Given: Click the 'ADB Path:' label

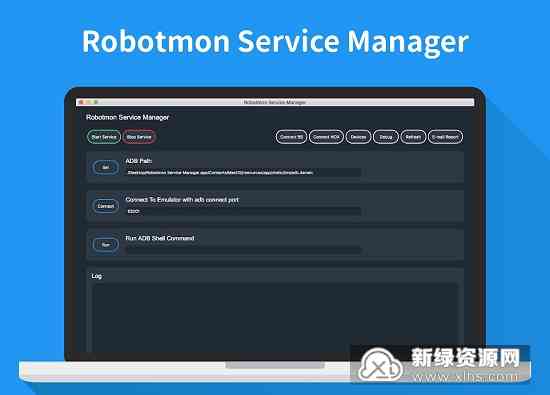Looking at the screenshot, I should 139,161.
